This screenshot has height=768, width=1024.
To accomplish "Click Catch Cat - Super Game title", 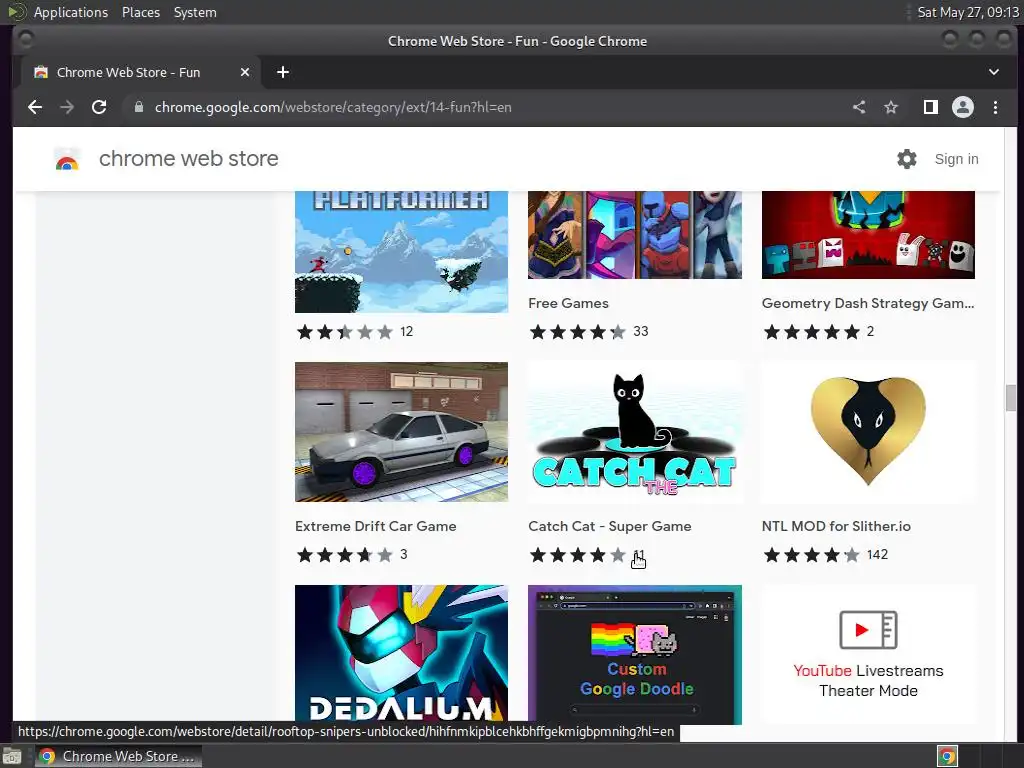I will click(609, 526).
